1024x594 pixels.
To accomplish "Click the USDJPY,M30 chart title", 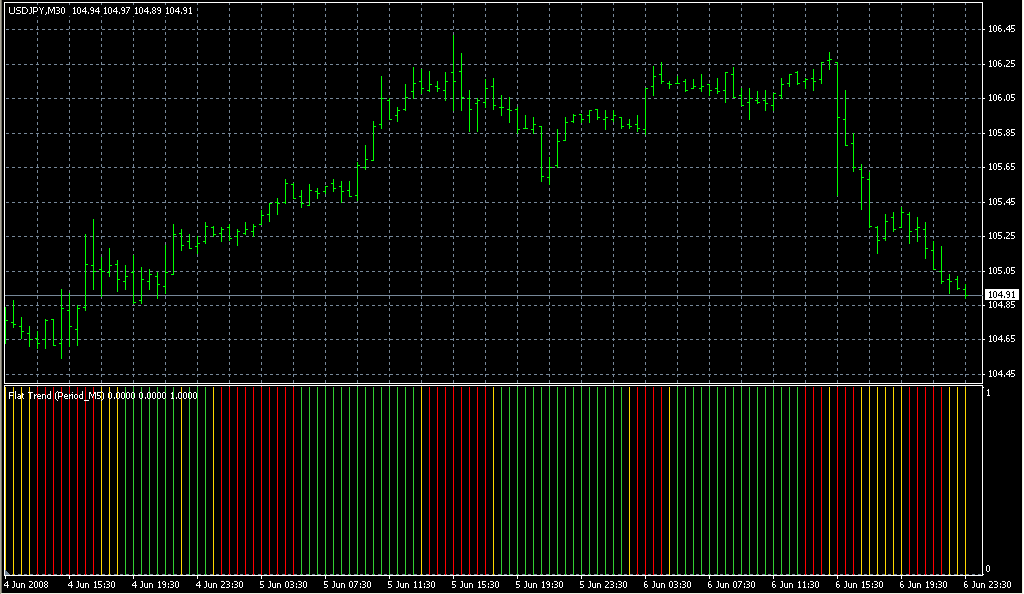I will (x=37, y=10).
